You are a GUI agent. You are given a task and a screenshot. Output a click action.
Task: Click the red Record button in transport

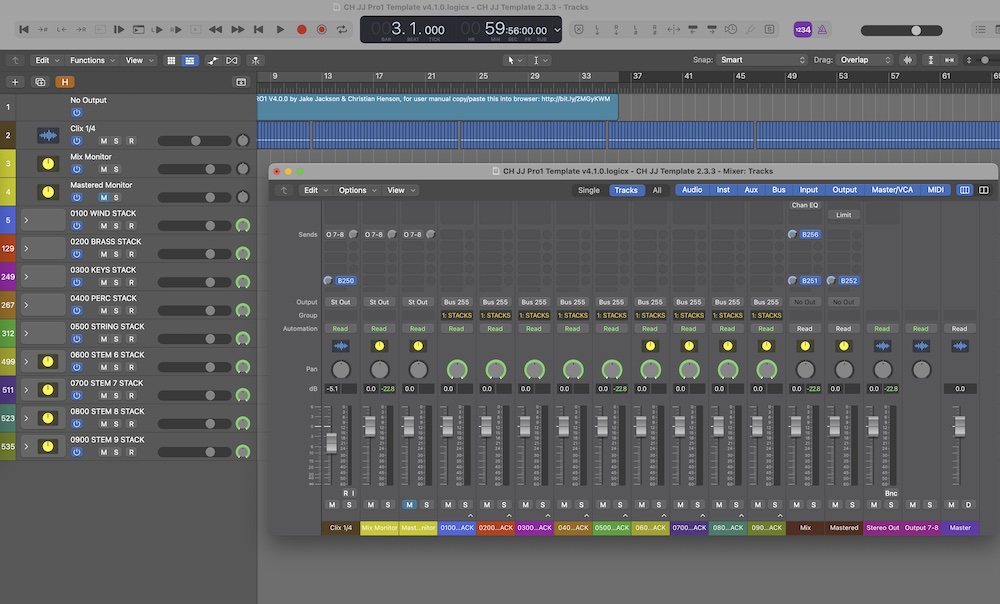coord(302,30)
